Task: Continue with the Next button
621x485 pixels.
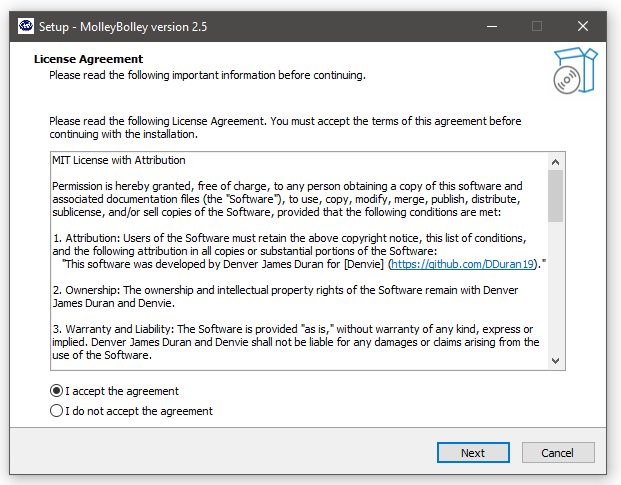Action: point(473,453)
